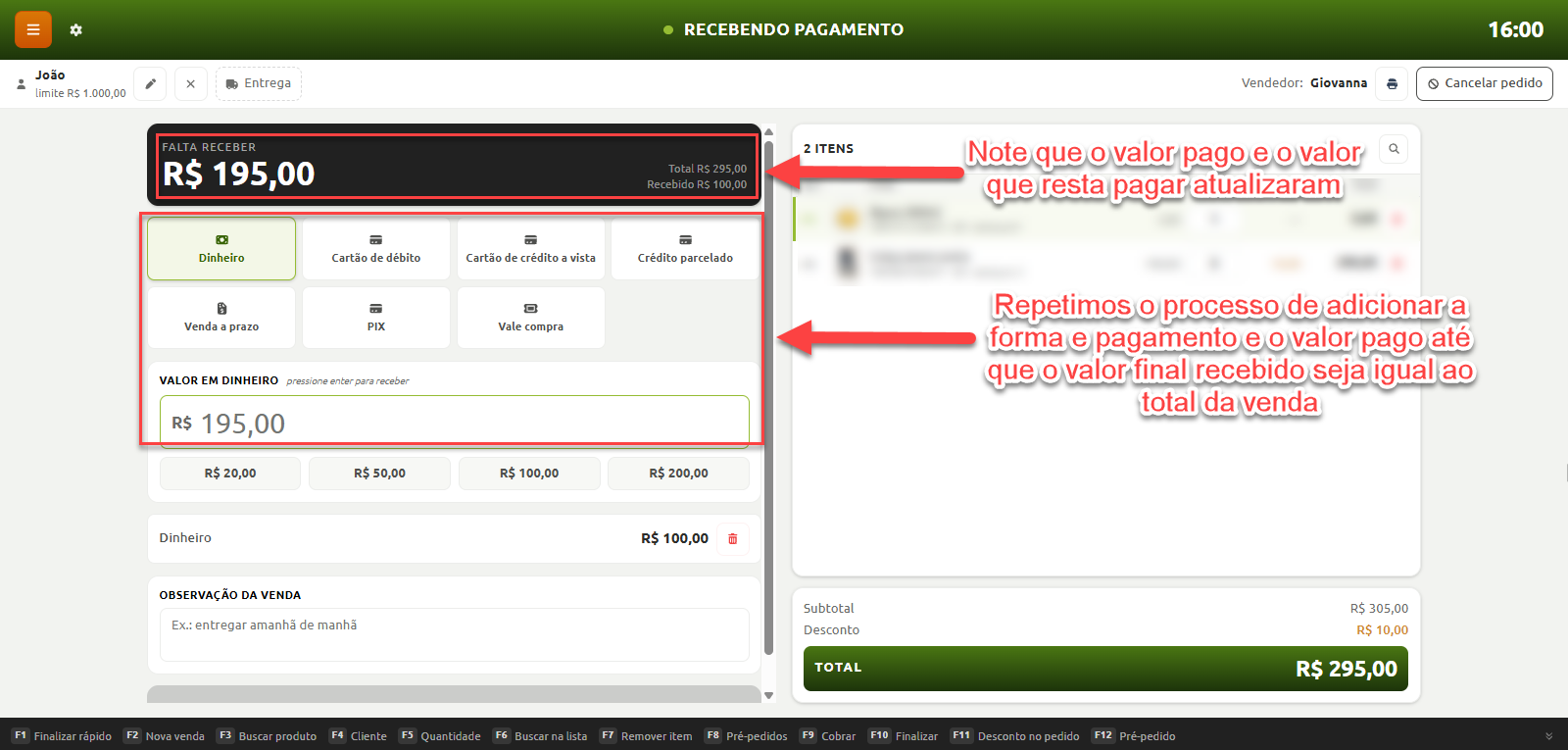Click the green TOTAL R$ 295,00 bar
This screenshot has height=750, width=1568.
[x=1105, y=669]
